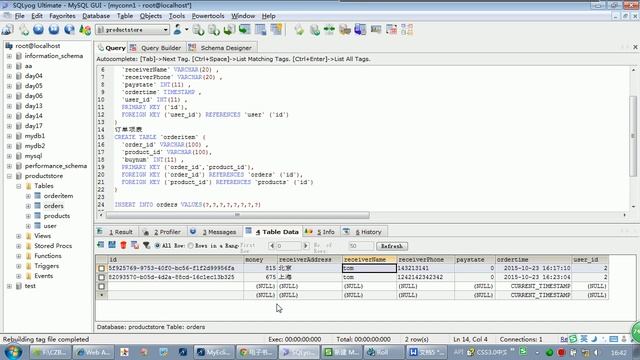Check the checkbox for row with money 675
The width and height of the screenshot is (640, 360).
(x=101, y=277)
